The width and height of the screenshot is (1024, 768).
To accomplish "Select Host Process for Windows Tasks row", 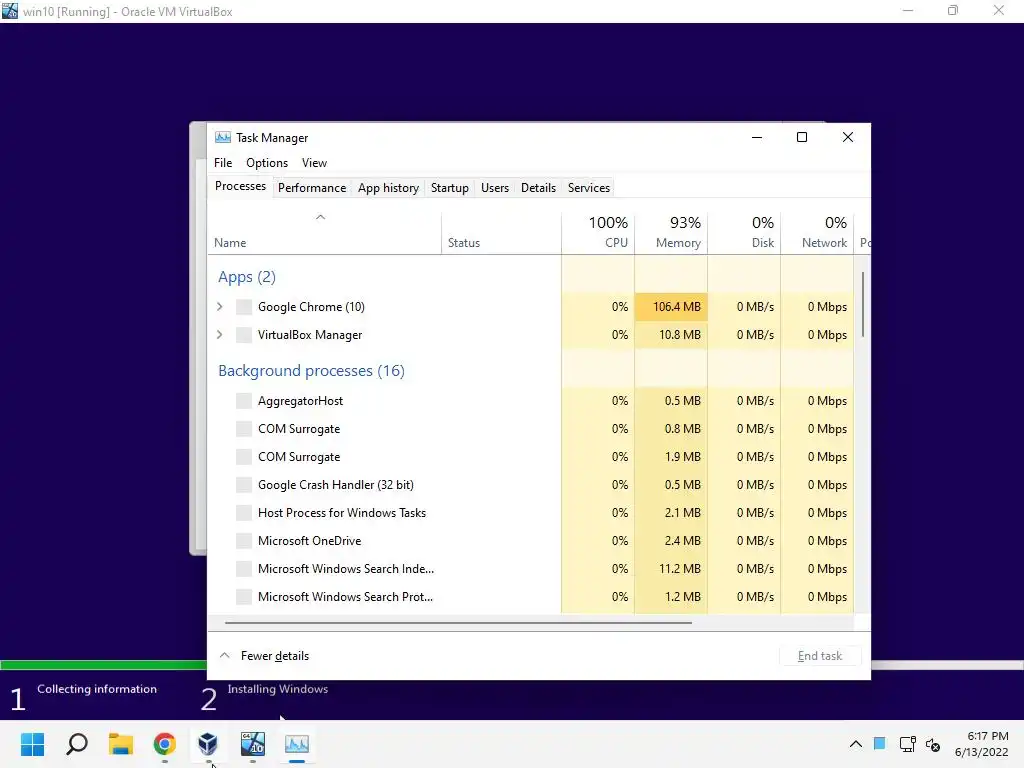I will pyautogui.click(x=531, y=513).
